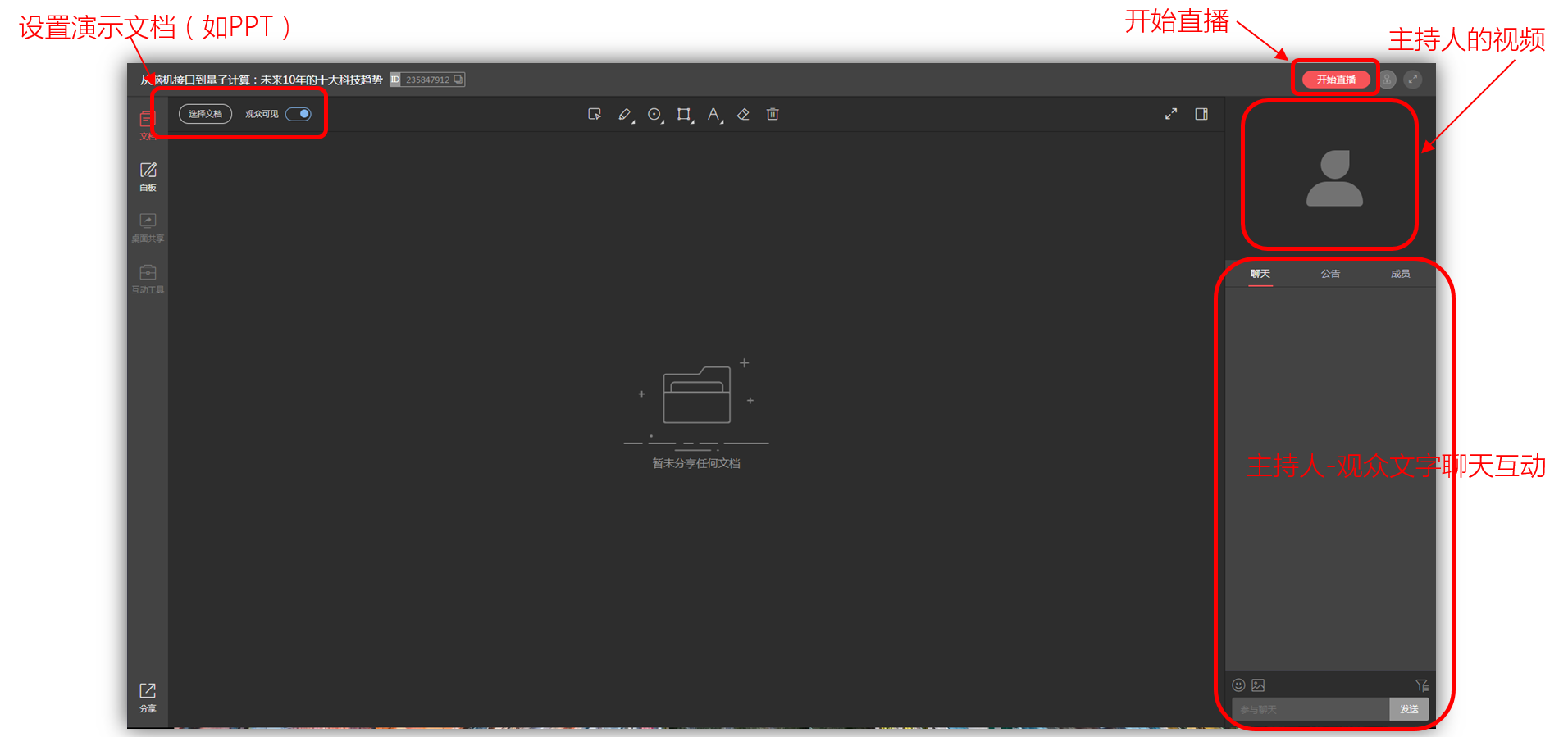1568x737 pixels.
Task: Select 桌面共享 desktop sharing in sidebar
Action: 148,228
